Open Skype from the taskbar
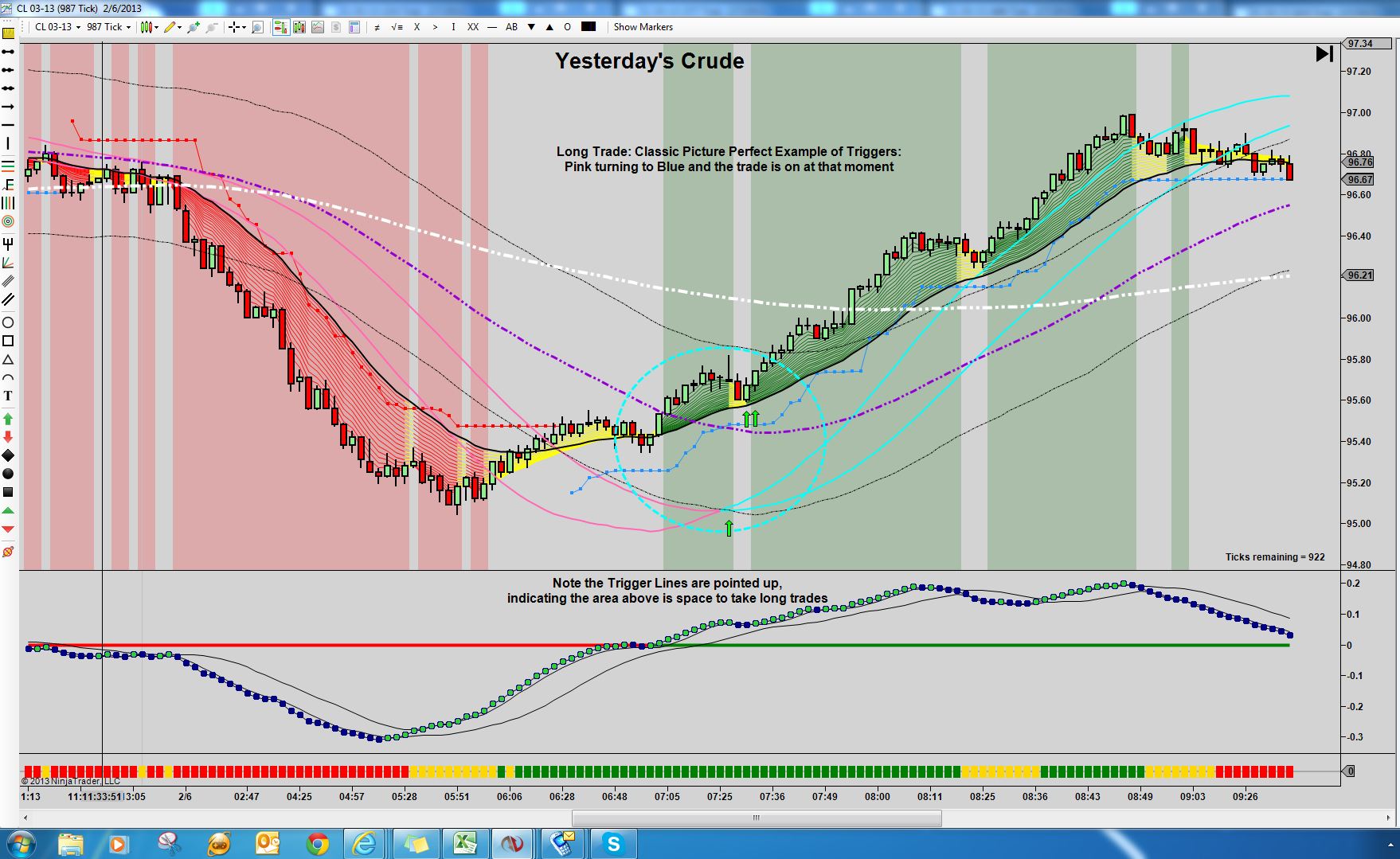 coord(613,844)
